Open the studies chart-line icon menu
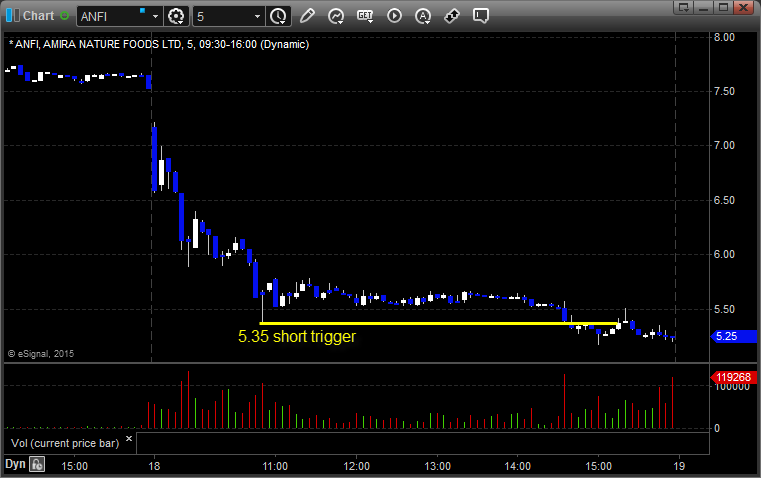The image size is (761, 478). coord(336,16)
